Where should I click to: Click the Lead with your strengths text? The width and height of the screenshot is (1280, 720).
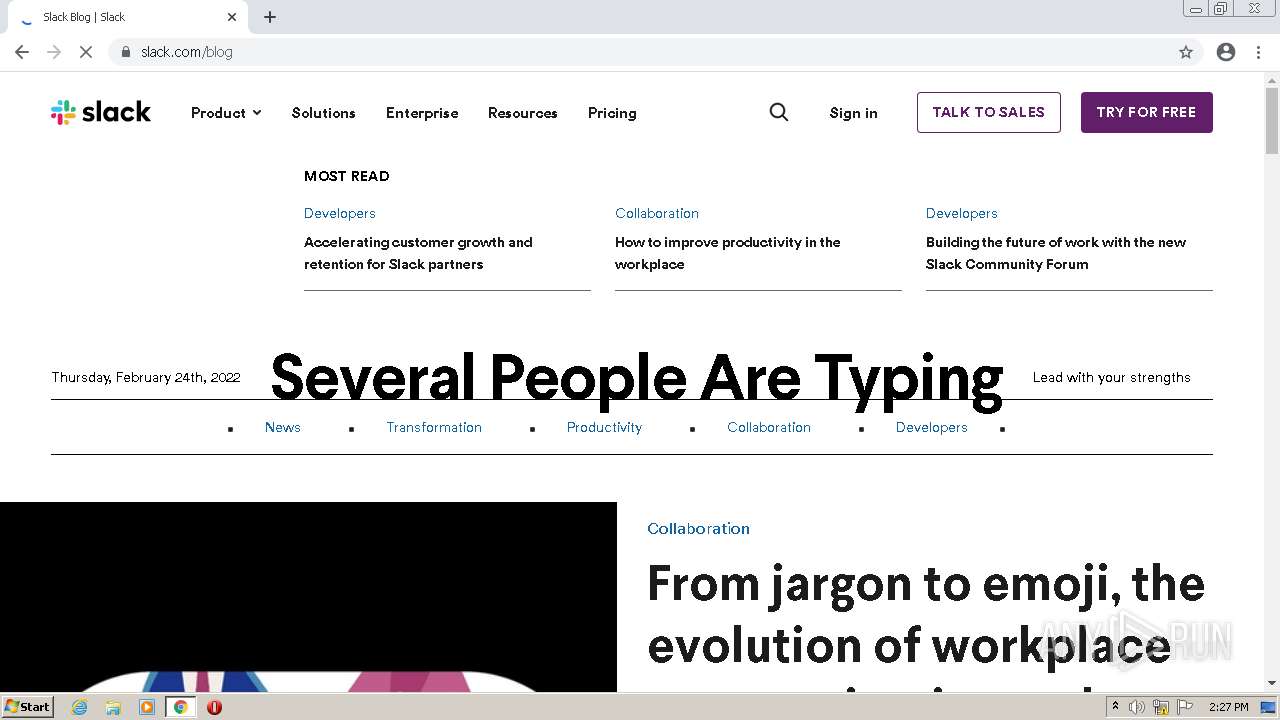(x=1111, y=377)
